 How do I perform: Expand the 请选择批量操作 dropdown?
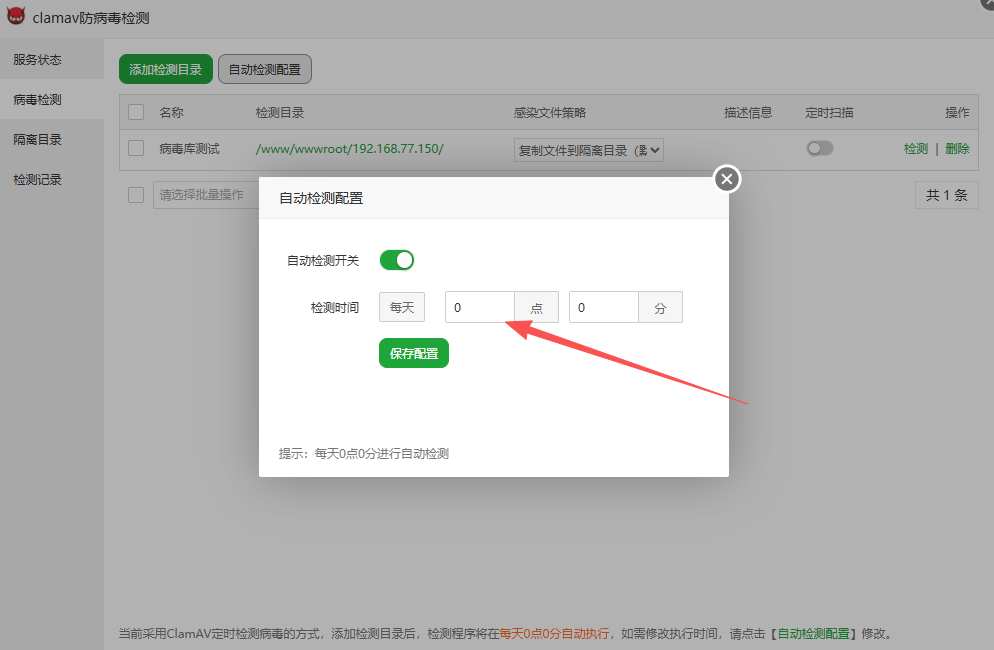205,195
